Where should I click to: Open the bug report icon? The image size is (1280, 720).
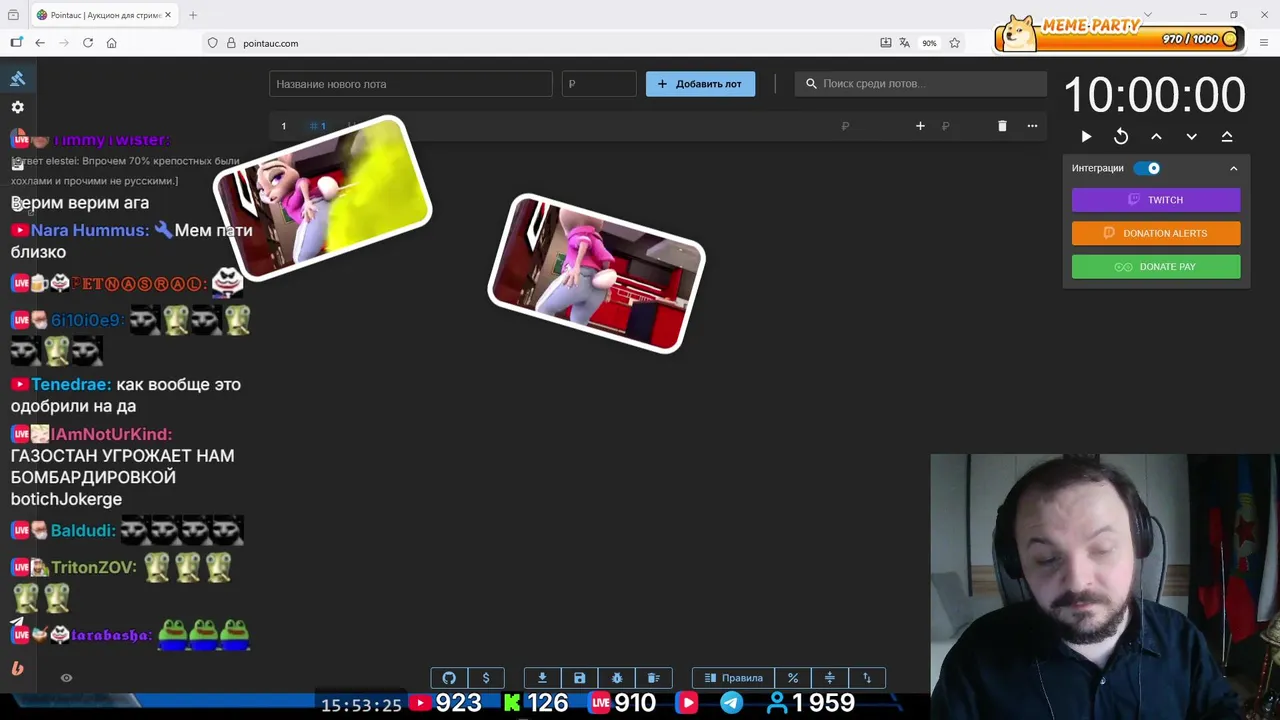[616, 678]
